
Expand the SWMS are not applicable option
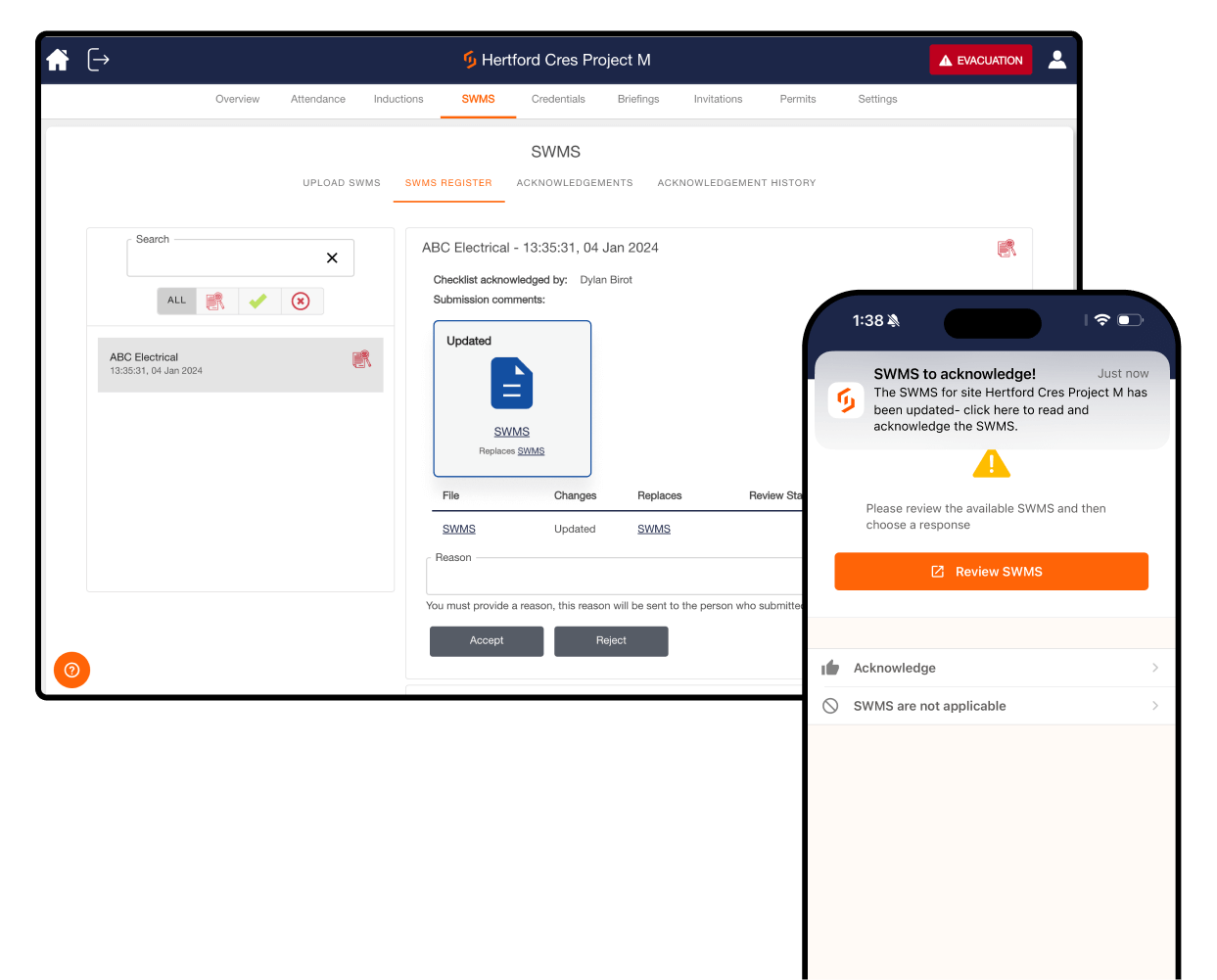coord(1156,705)
